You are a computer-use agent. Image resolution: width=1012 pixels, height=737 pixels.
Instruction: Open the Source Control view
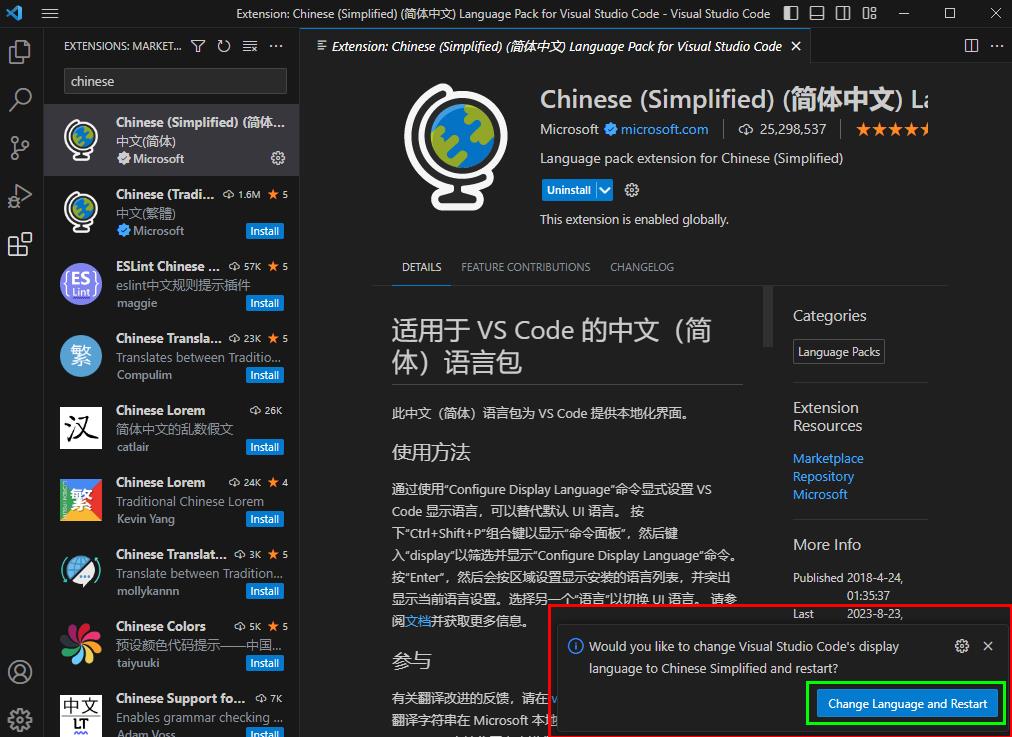tap(20, 148)
